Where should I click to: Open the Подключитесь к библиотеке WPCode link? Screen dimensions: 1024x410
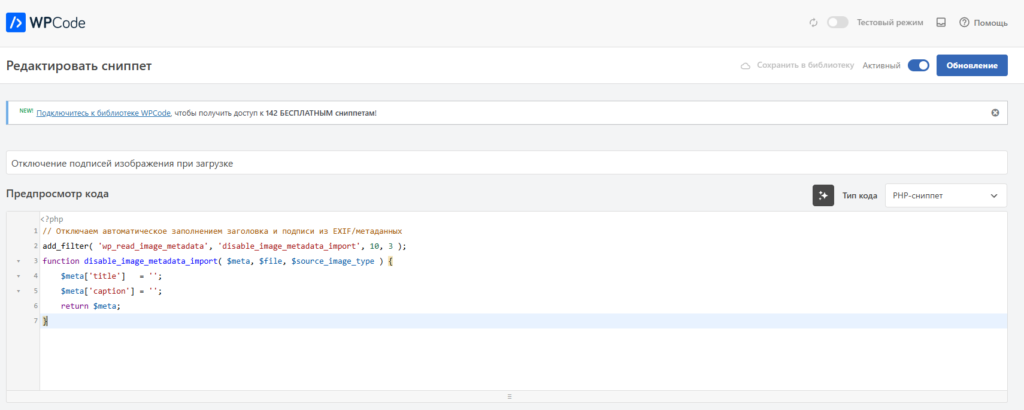click(104, 112)
